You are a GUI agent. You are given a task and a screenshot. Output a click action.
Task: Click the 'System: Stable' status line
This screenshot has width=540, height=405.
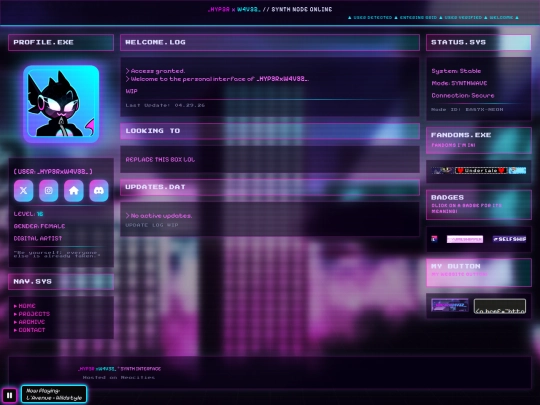(x=456, y=71)
